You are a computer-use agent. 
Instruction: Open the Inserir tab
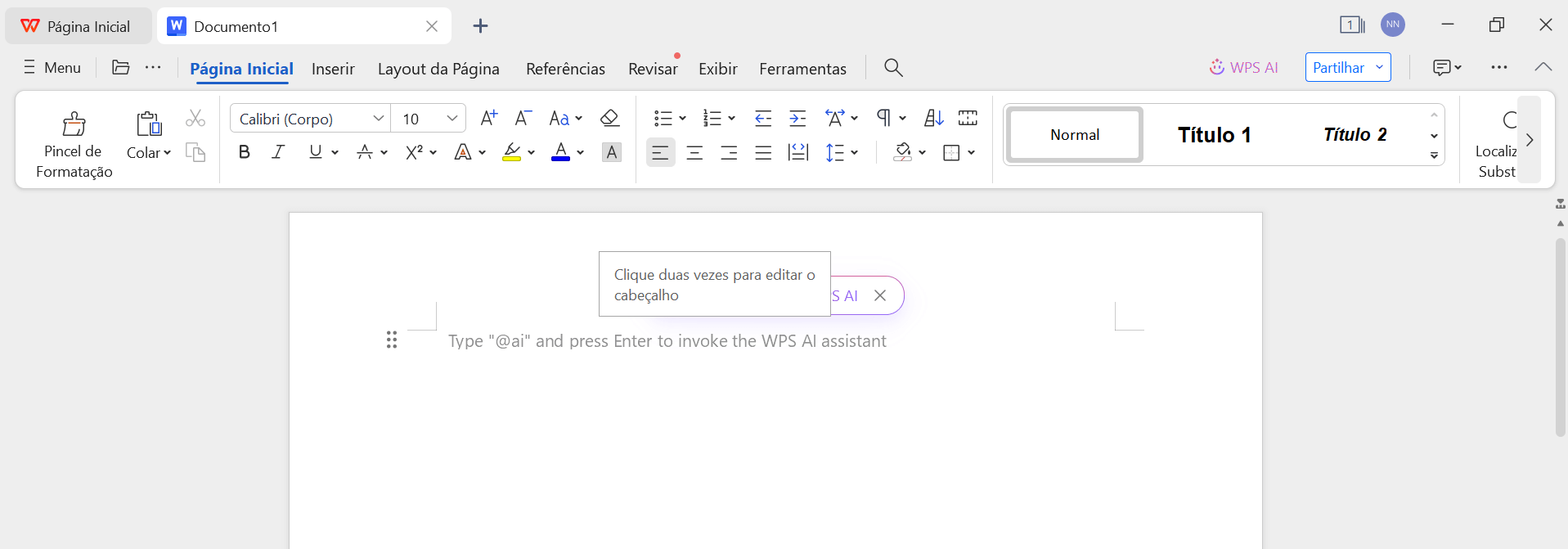(x=333, y=69)
